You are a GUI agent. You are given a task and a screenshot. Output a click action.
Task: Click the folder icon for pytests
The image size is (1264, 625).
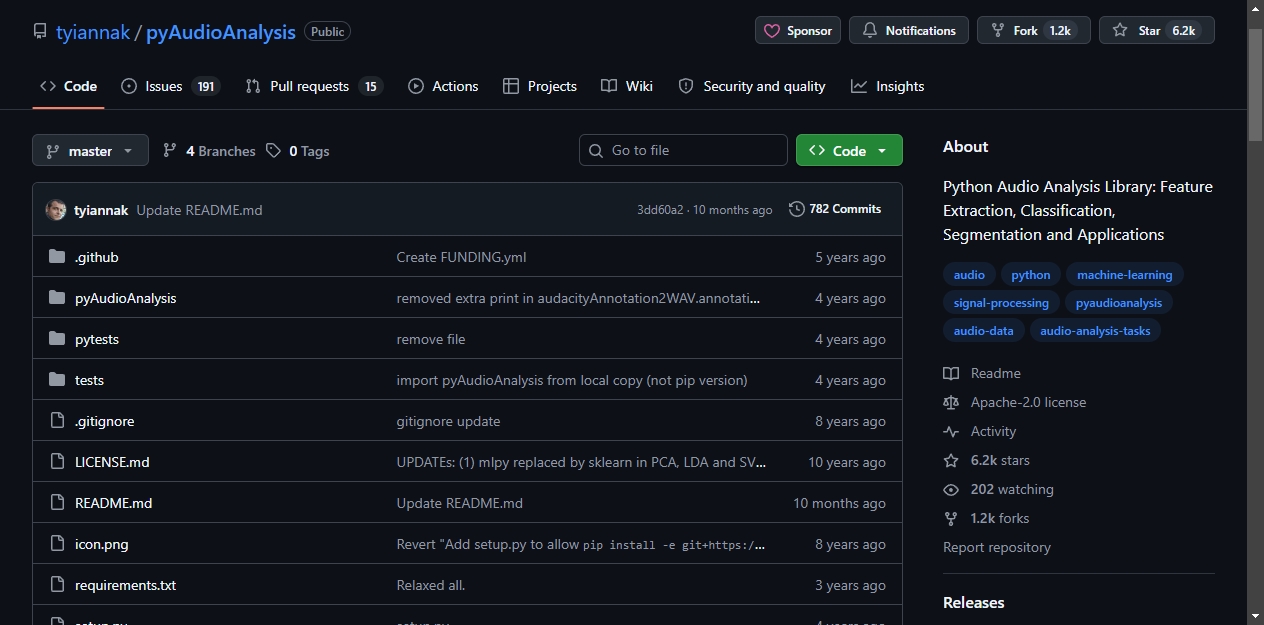pos(57,339)
